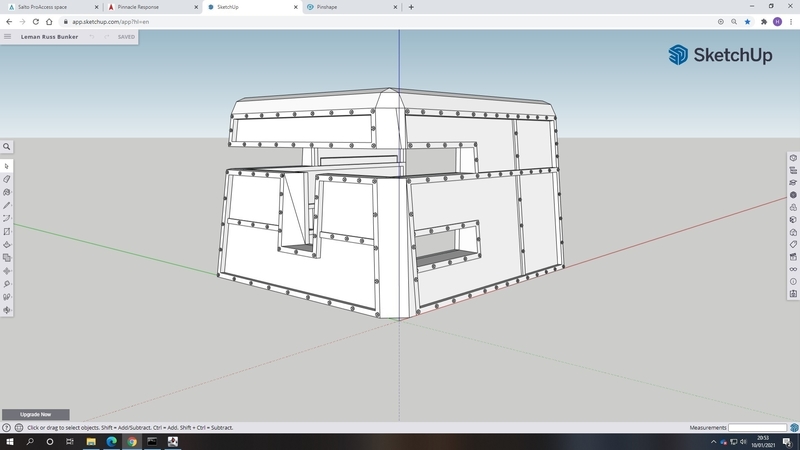Choose the Select arrow tool
The width and height of the screenshot is (800, 450).
7,166
